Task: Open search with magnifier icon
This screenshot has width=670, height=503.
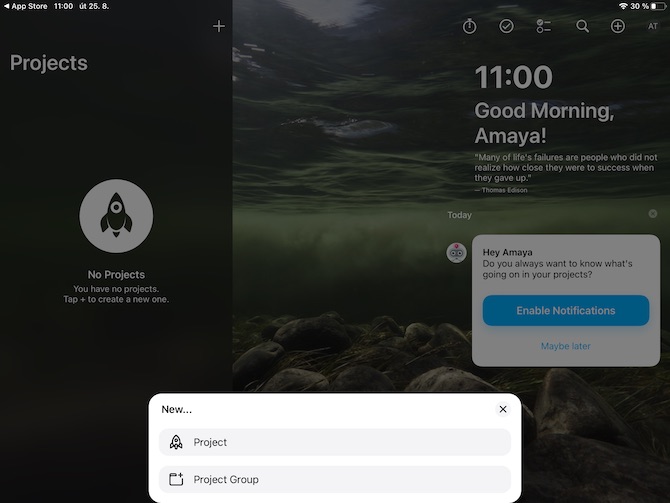Action: (x=582, y=26)
